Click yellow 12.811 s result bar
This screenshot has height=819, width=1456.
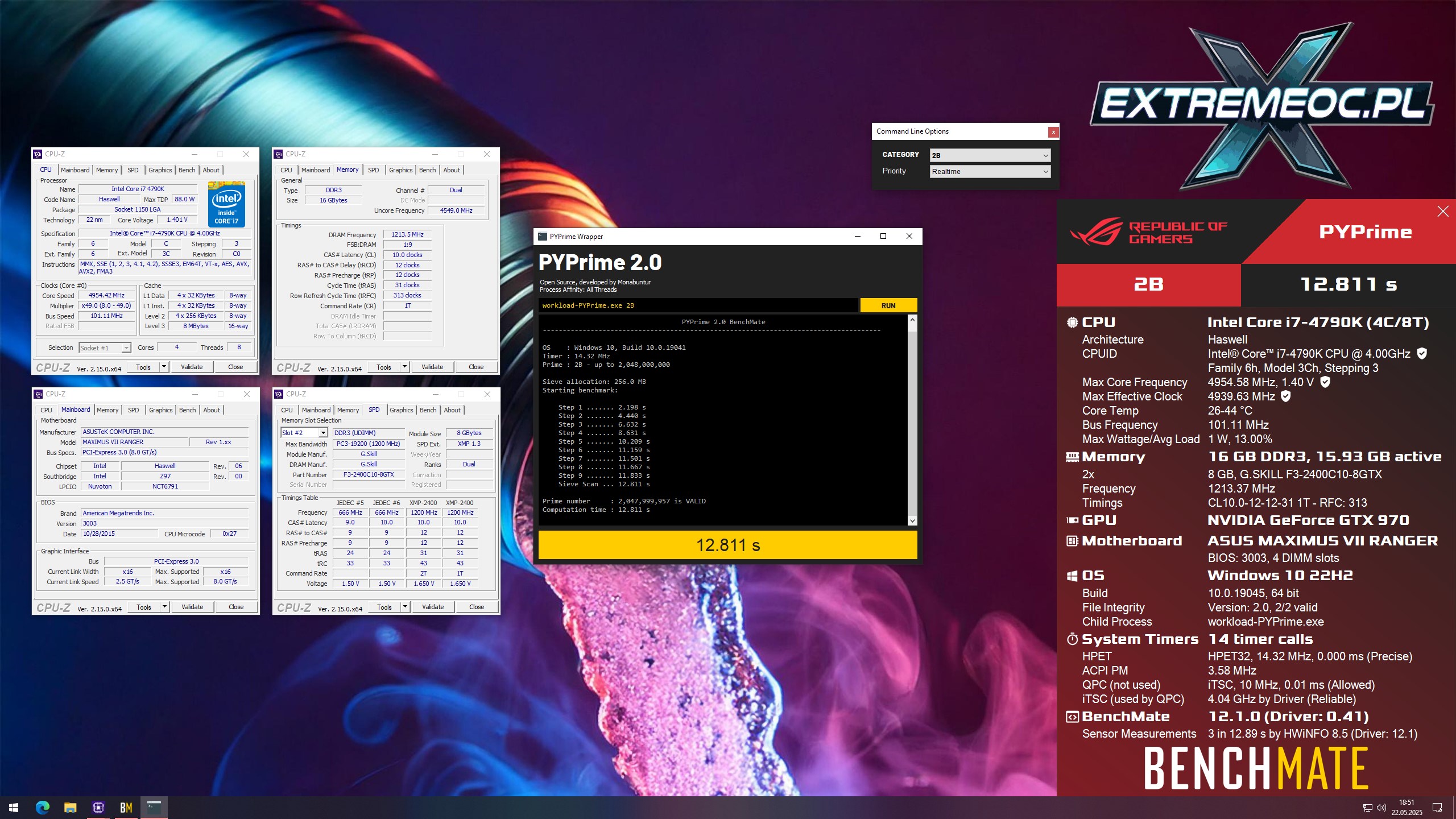point(727,545)
